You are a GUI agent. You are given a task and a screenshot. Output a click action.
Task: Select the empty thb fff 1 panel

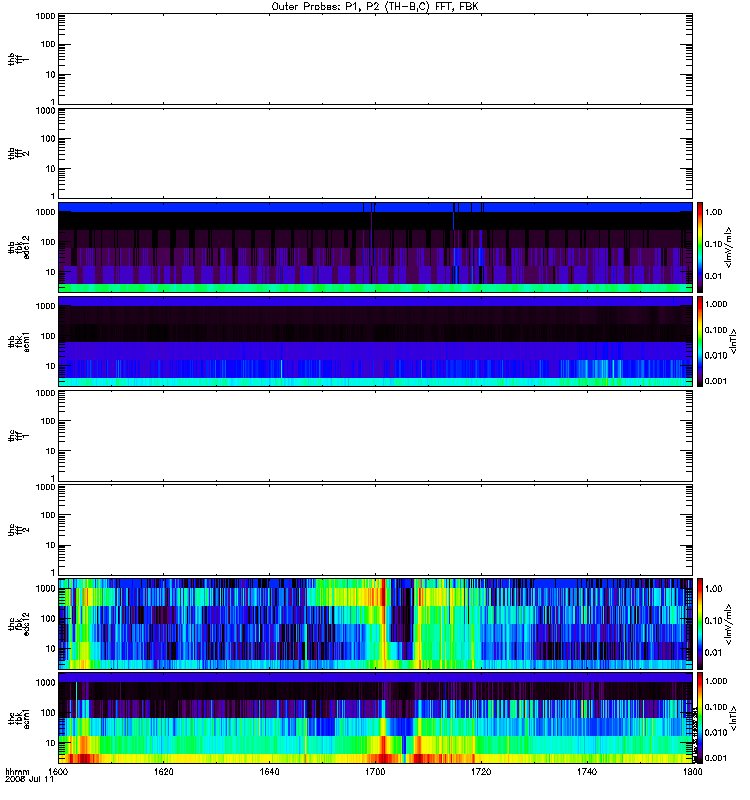point(376,59)
